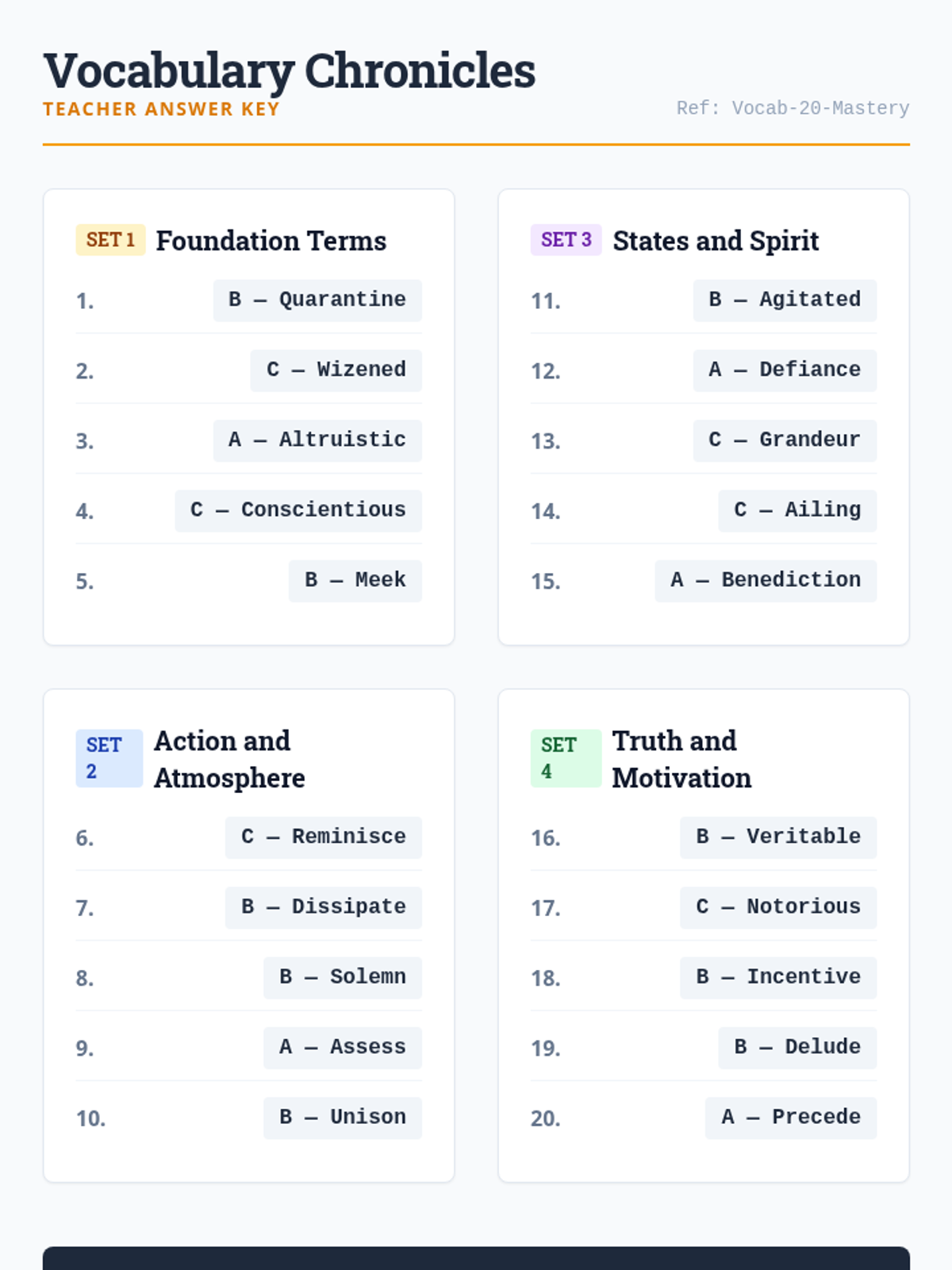Click the 'A — Altruistic' answer
The height and width of the screenshot is (1270, 952).
click(x=317, y=440)
